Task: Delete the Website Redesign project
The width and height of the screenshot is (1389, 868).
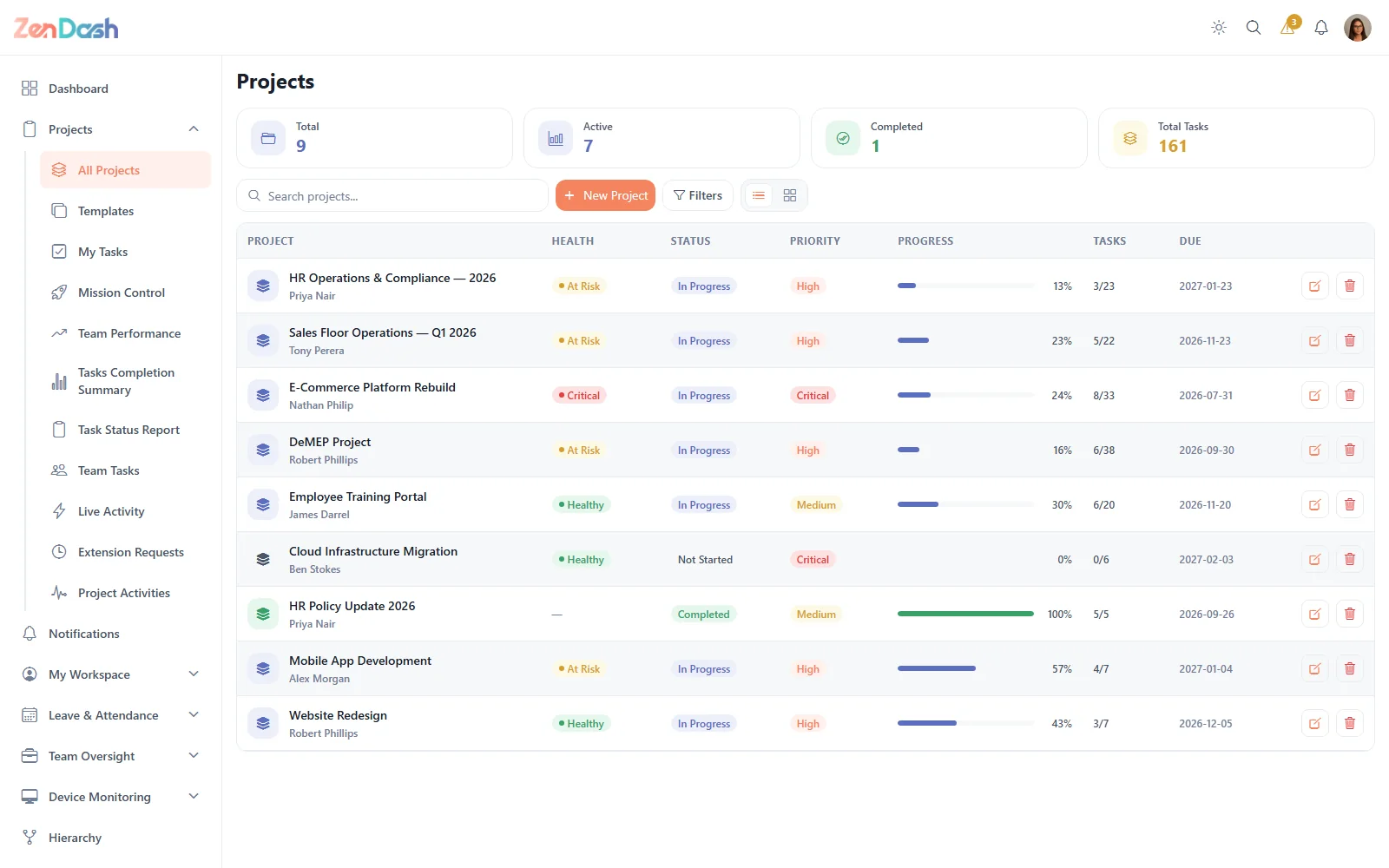Action: [1350, 723]
